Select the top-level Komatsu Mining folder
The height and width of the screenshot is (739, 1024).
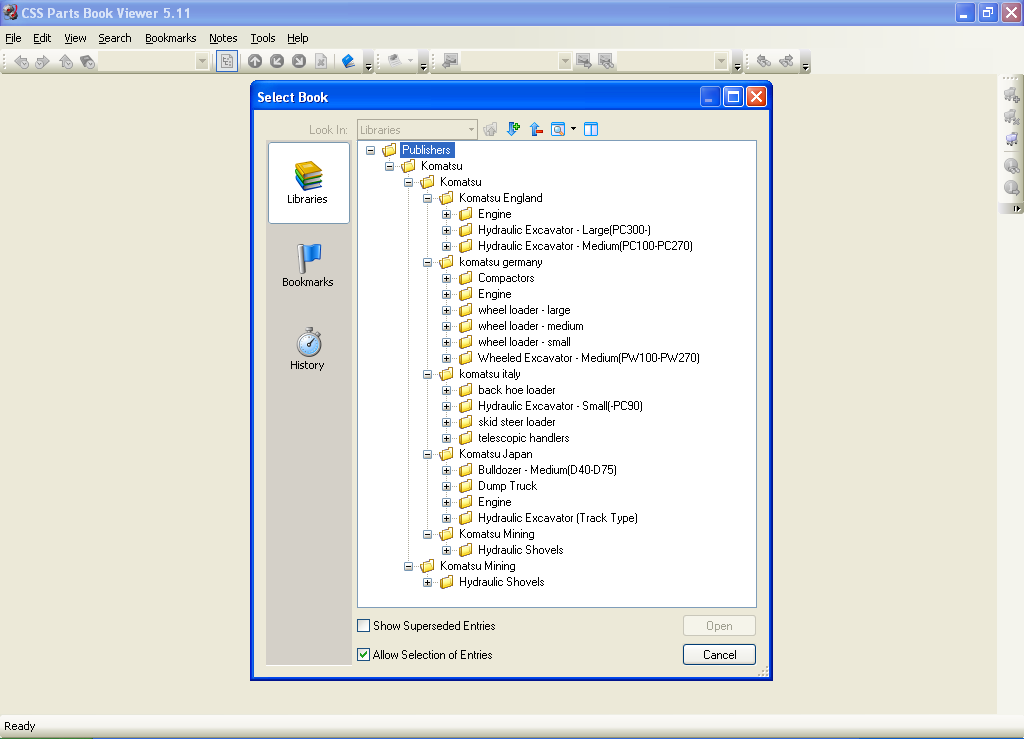tap(477, 566)
